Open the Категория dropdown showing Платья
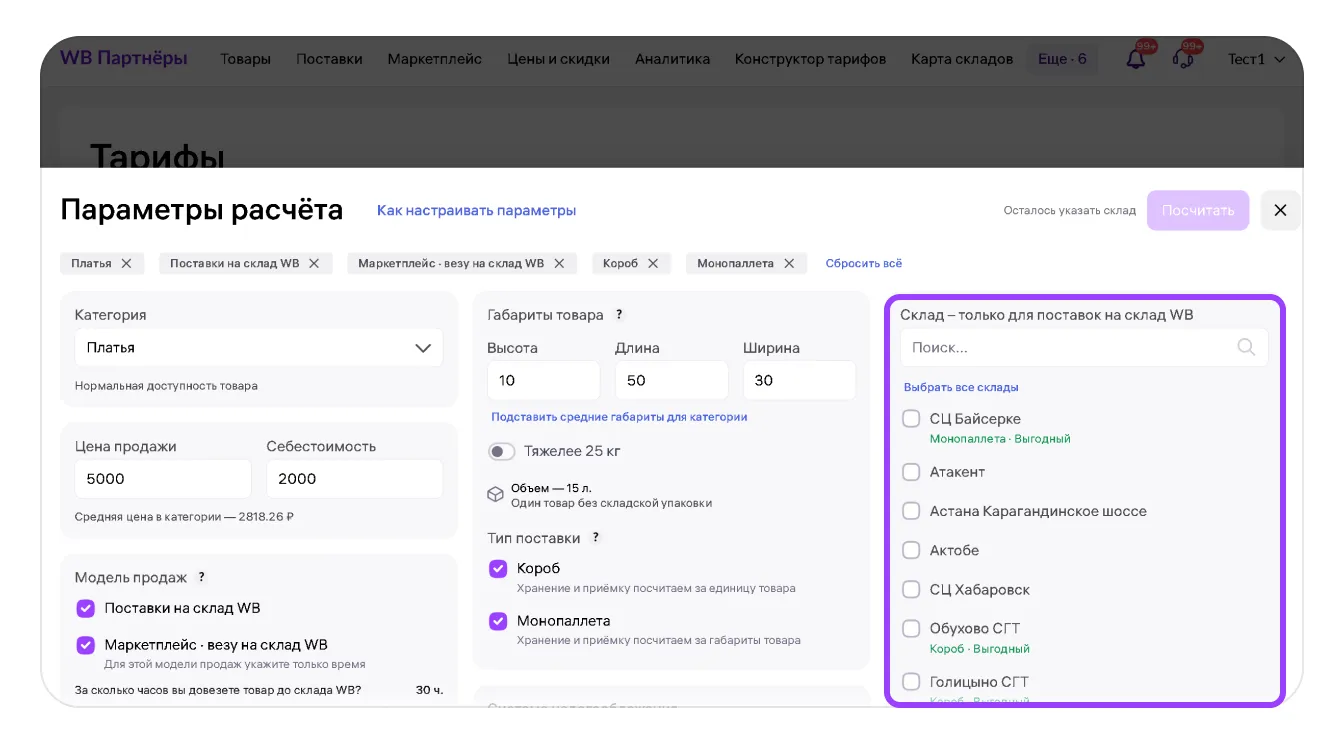Image resolution: width=1344 pixels, height=744 pixels. pyautogui.click(x=259, y=348)
